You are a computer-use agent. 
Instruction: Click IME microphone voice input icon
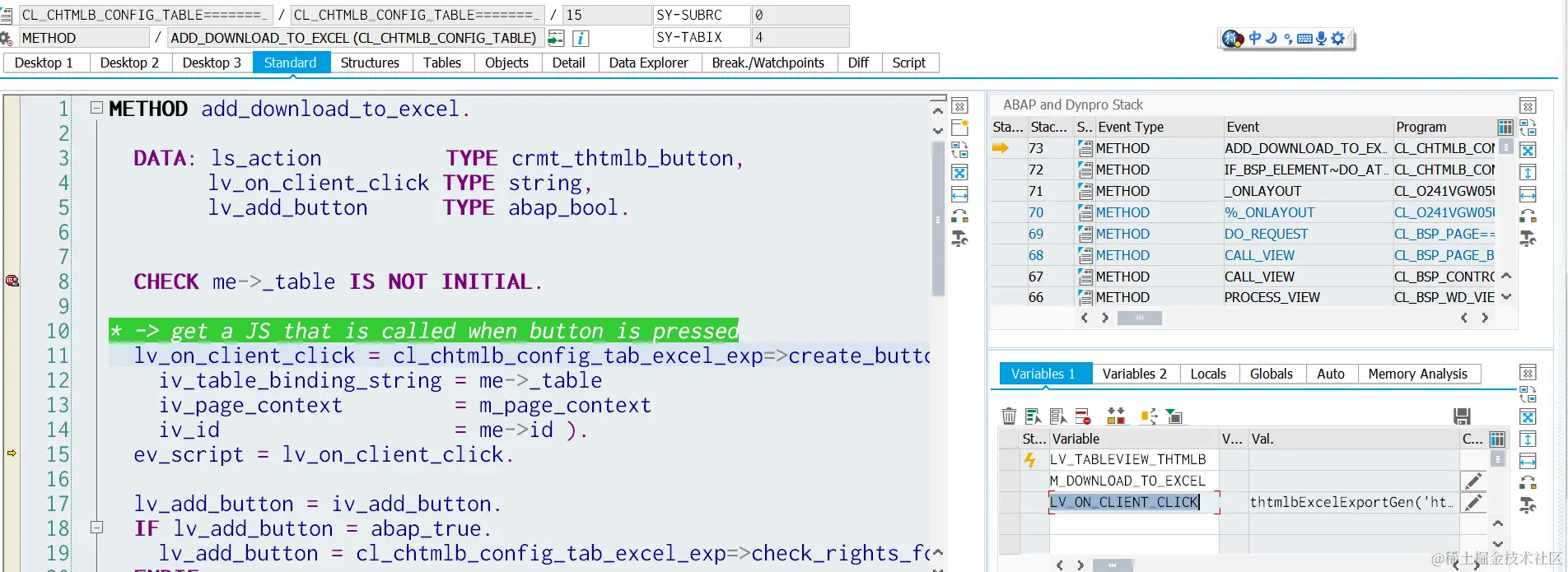[x=1321, y=38]
